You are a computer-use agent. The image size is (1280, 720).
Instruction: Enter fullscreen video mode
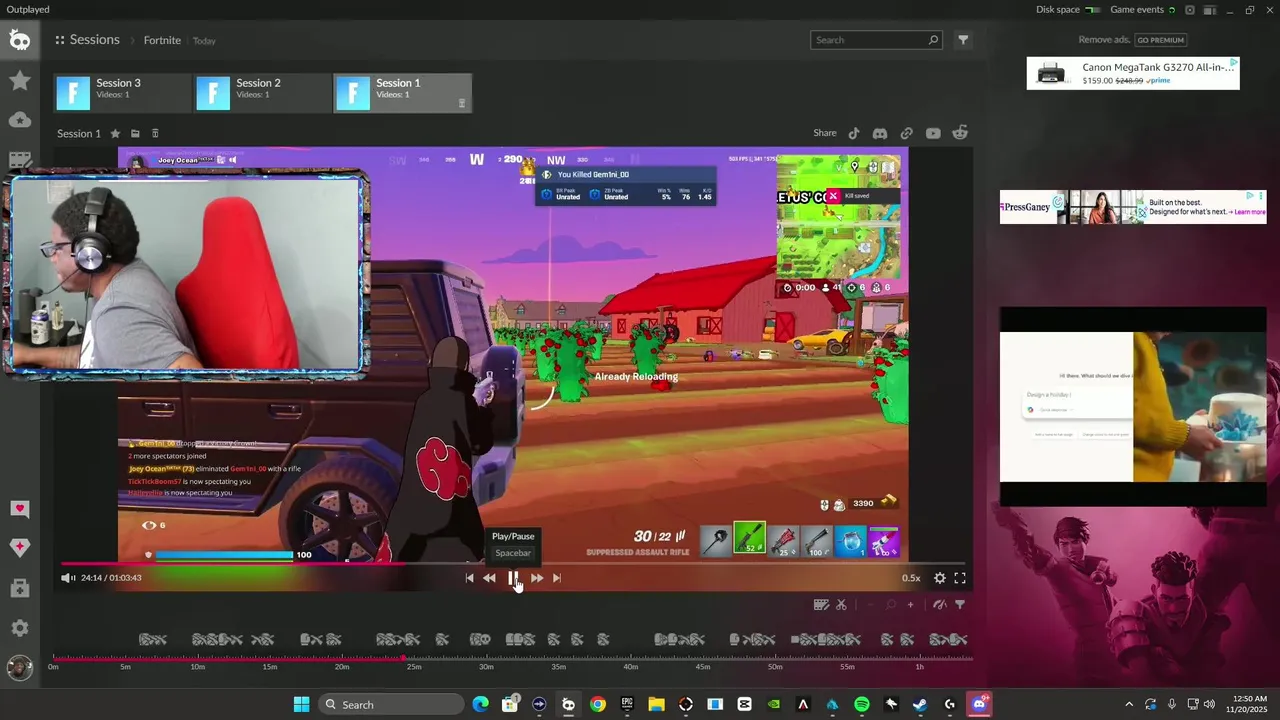pos(960,577)
